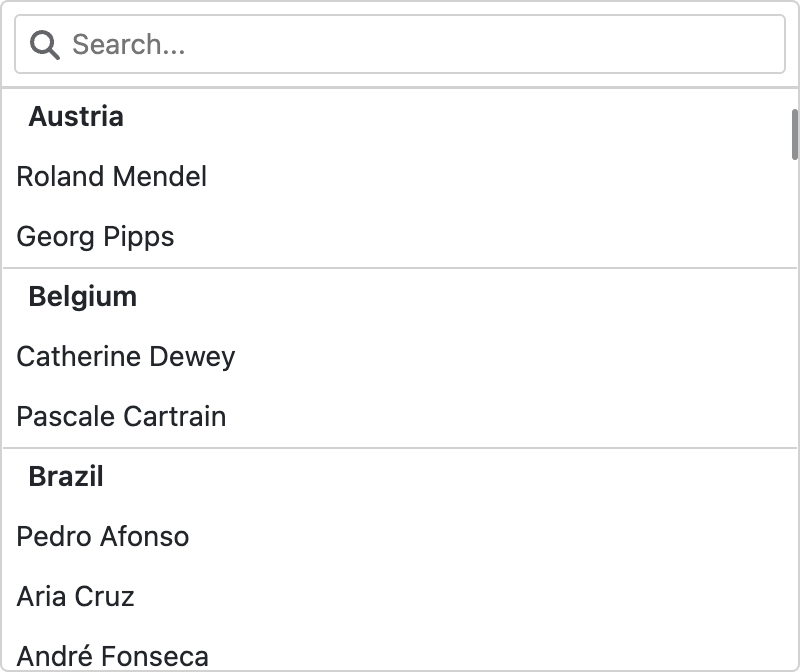Select the first contact under Brazil

point(103,537)
